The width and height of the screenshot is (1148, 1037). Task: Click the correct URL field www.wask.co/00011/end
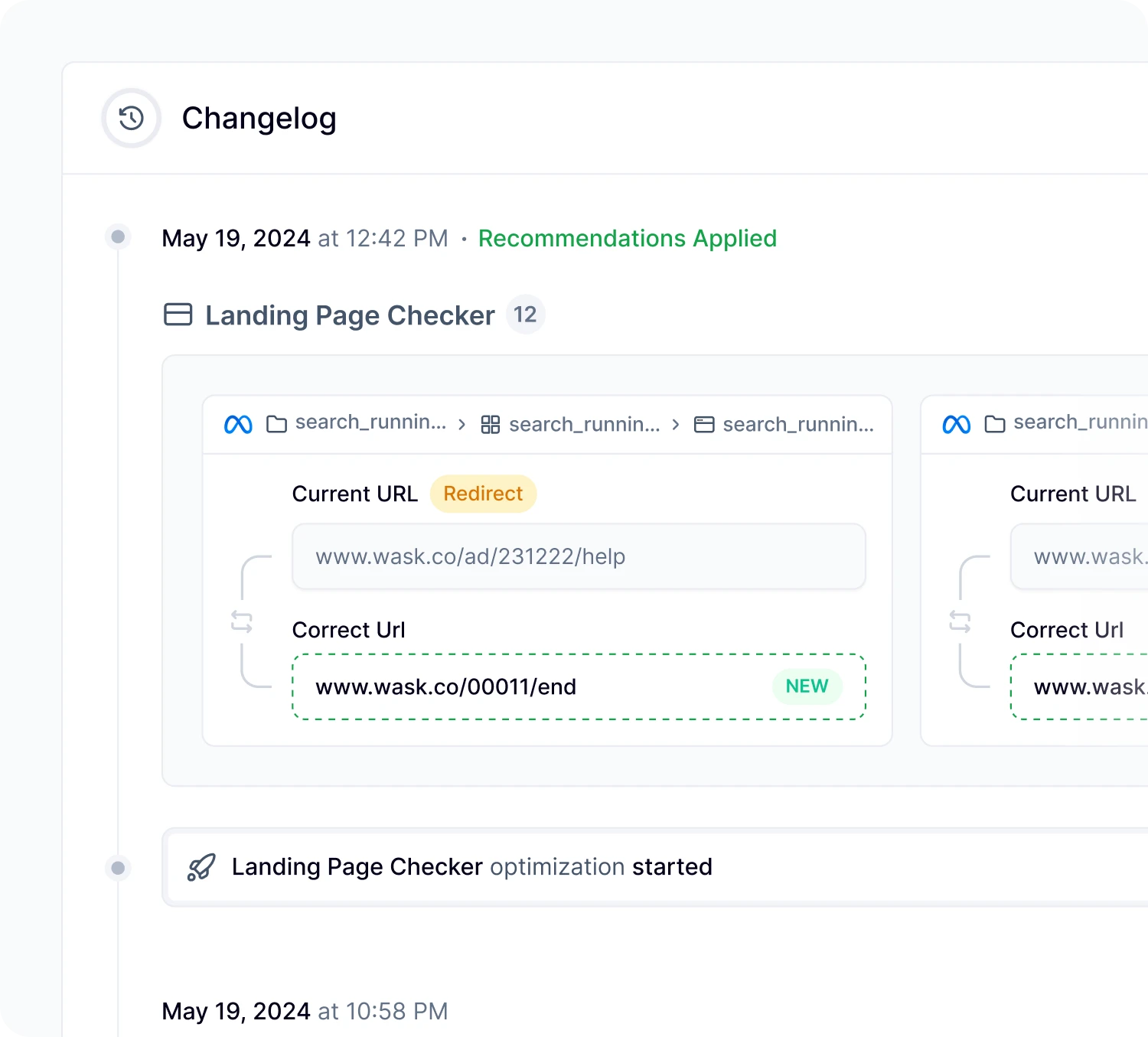pyautogui.click(x=536, y=686)
